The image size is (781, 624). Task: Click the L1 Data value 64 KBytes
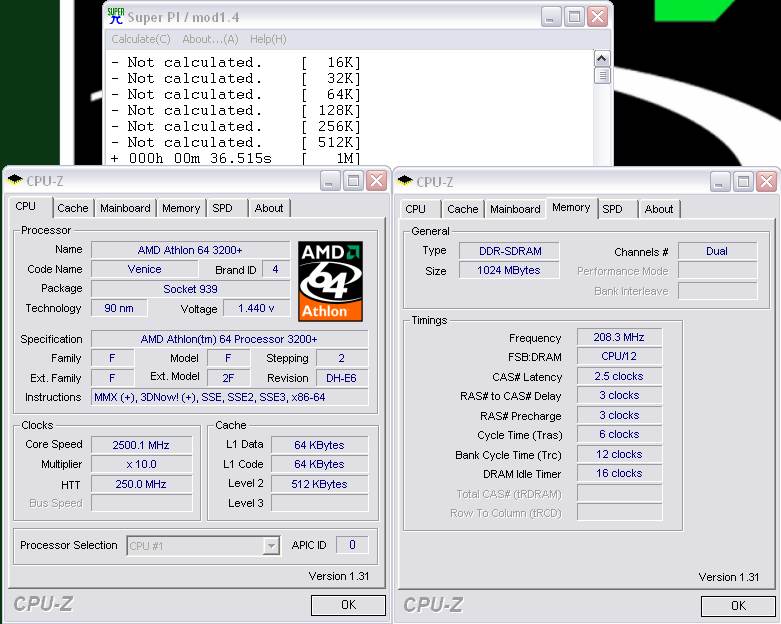pyautogui.click(x=319, y=445)
